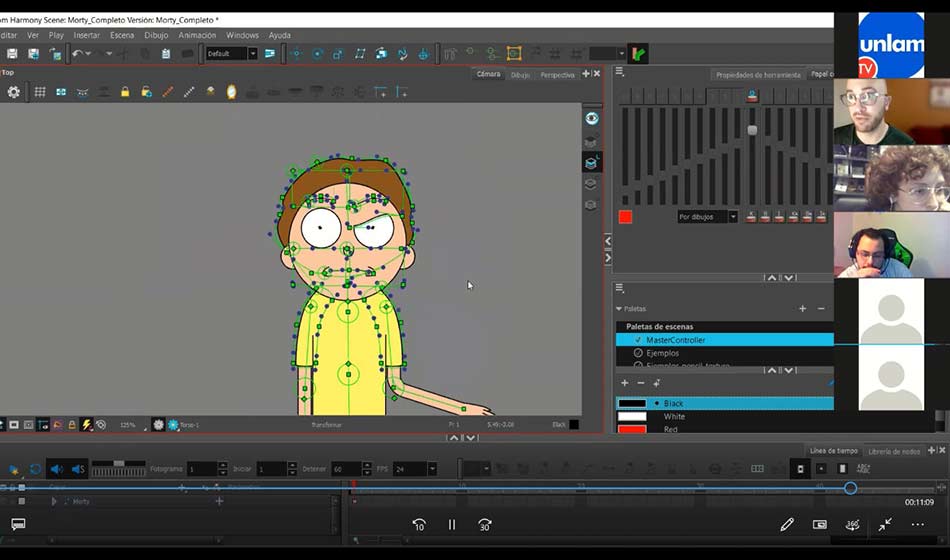Click the orange ruler onion skin icon
The width and height of the screenshot is (950, 560).
coord(168,92)
